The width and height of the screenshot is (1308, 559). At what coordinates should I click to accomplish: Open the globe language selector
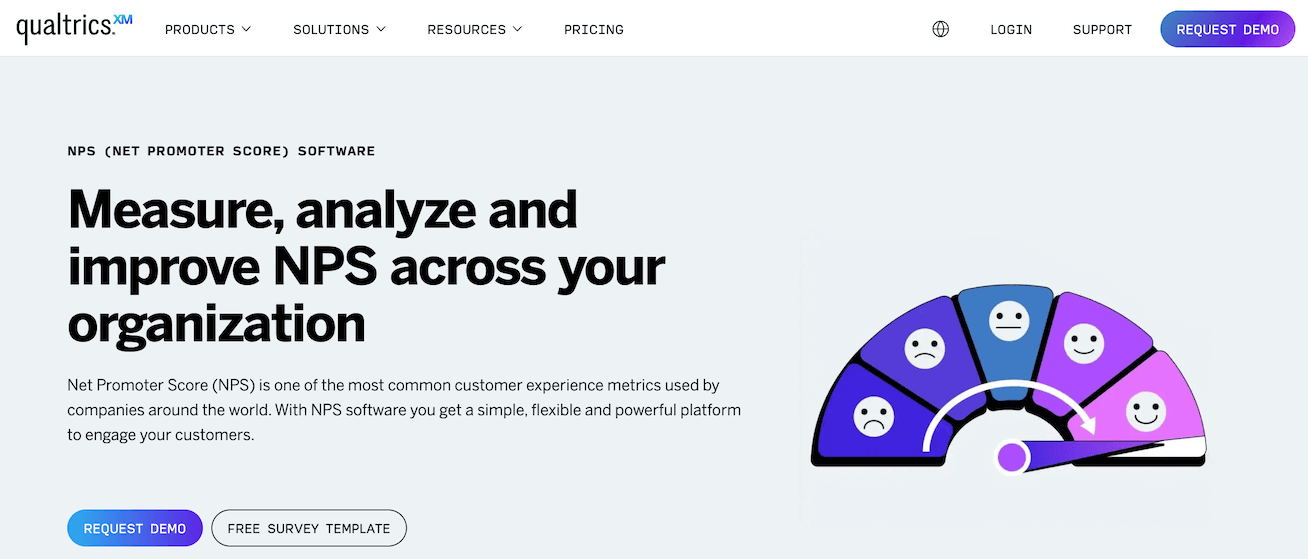[x=940, y=29]
